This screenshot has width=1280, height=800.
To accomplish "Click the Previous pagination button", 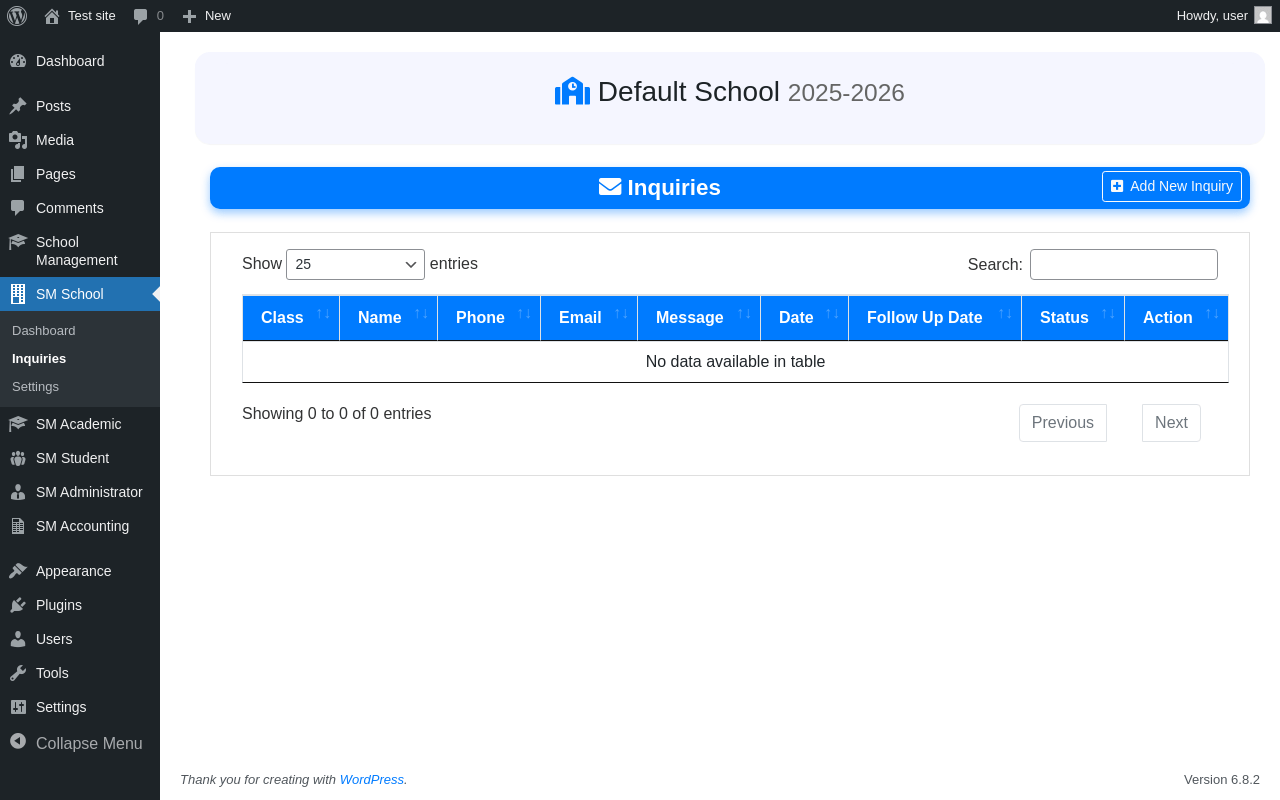I will [x=1063, y=423].
